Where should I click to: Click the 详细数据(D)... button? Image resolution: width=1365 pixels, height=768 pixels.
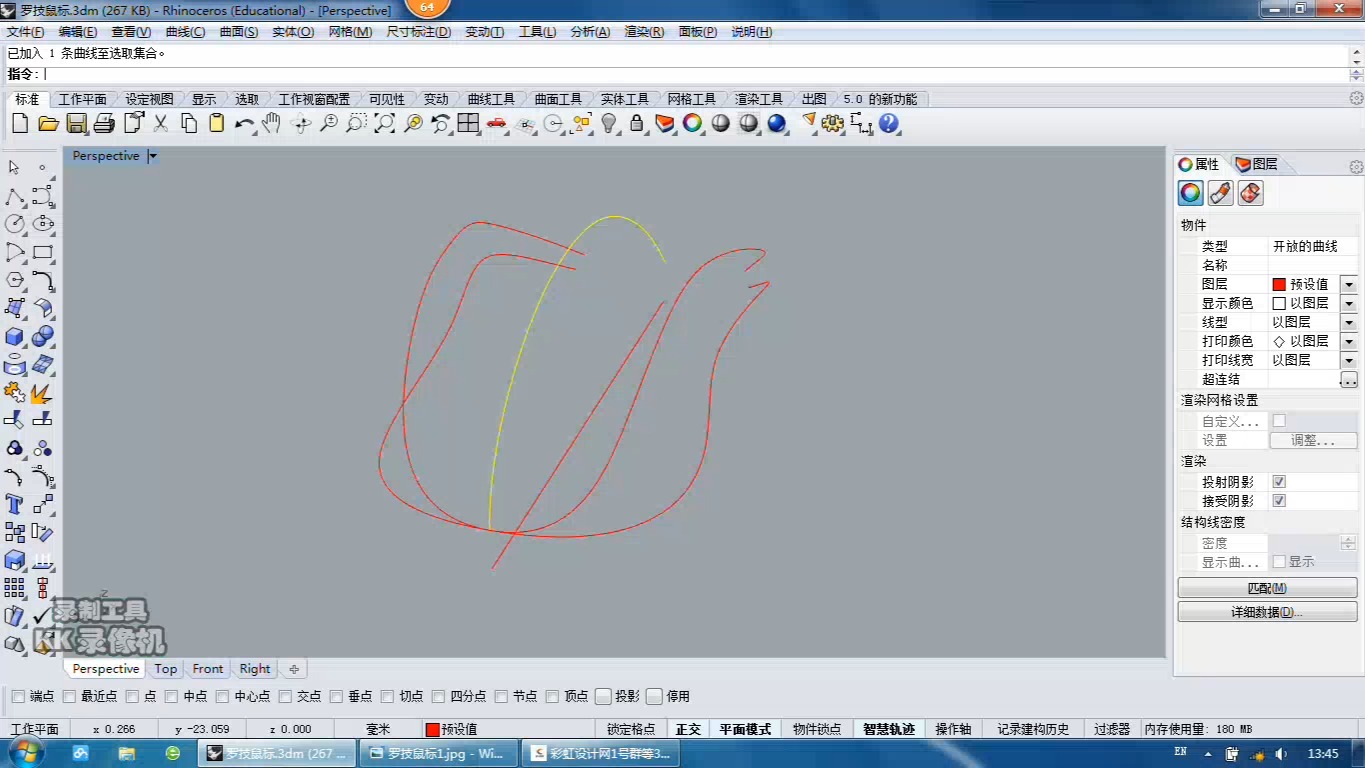tap(1267, 612)
